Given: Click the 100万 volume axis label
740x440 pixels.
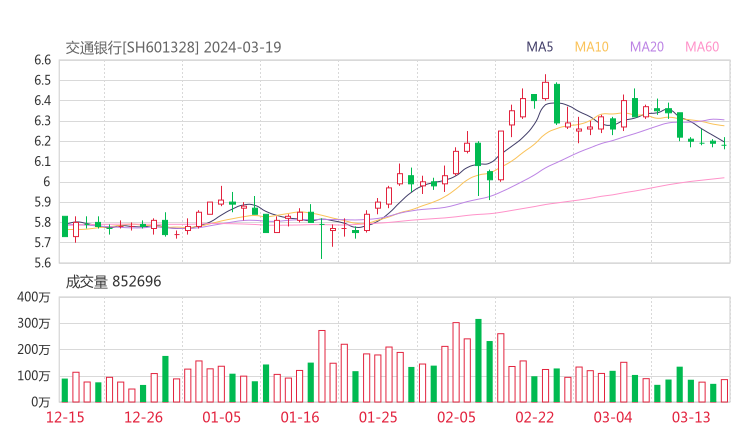Looking at the screenshot, I should (33, 376).
